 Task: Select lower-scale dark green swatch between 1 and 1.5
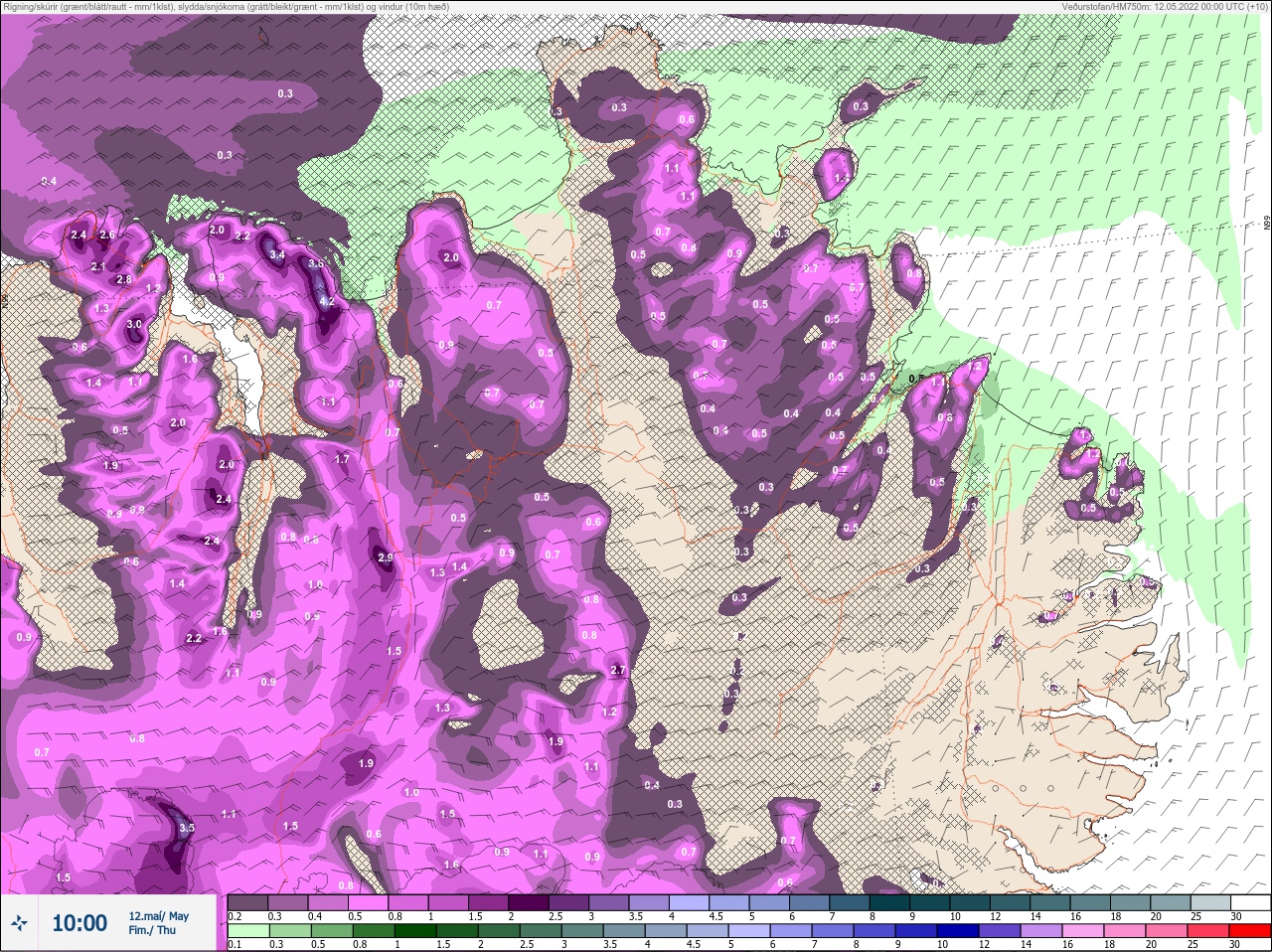pyautogui.click(x=413, y=930)
